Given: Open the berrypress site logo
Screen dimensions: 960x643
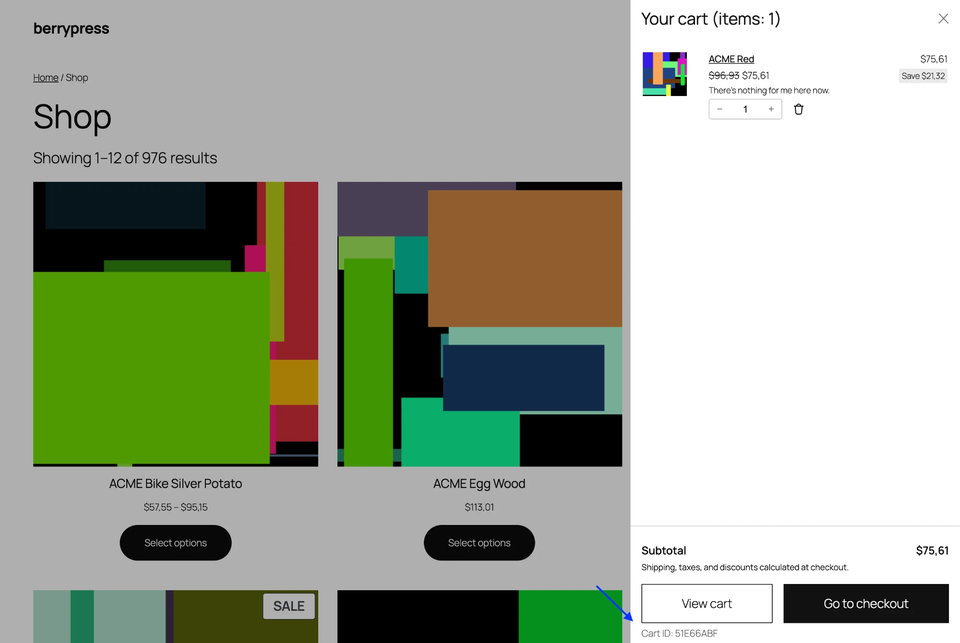Looking at the screenshot, I should [x=71, y=28].
